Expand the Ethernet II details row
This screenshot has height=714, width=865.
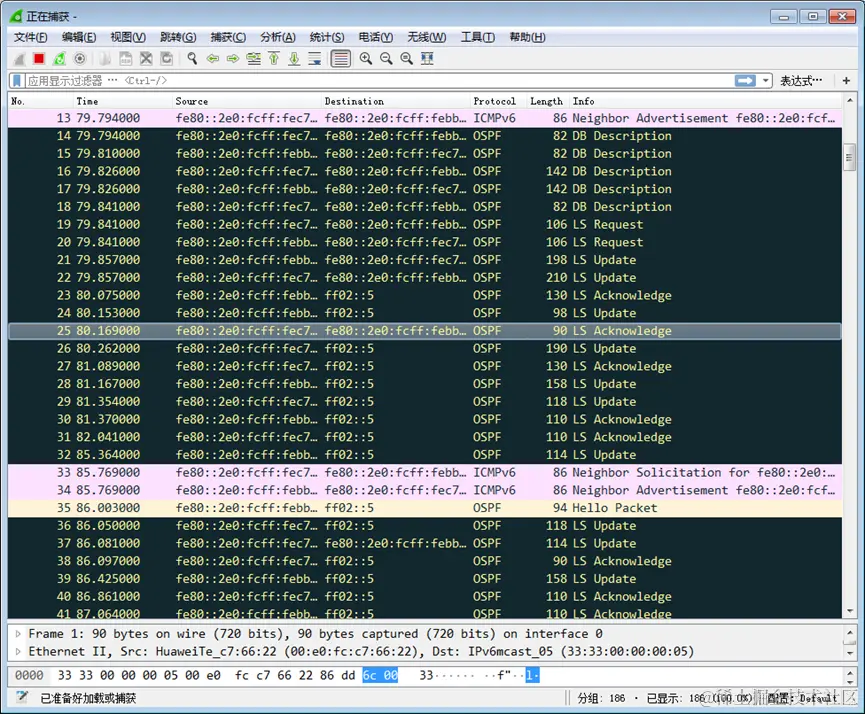pos(18,652)
